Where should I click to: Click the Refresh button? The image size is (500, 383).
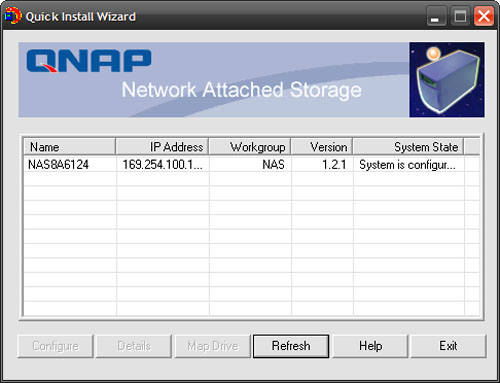tap(291, 346)
